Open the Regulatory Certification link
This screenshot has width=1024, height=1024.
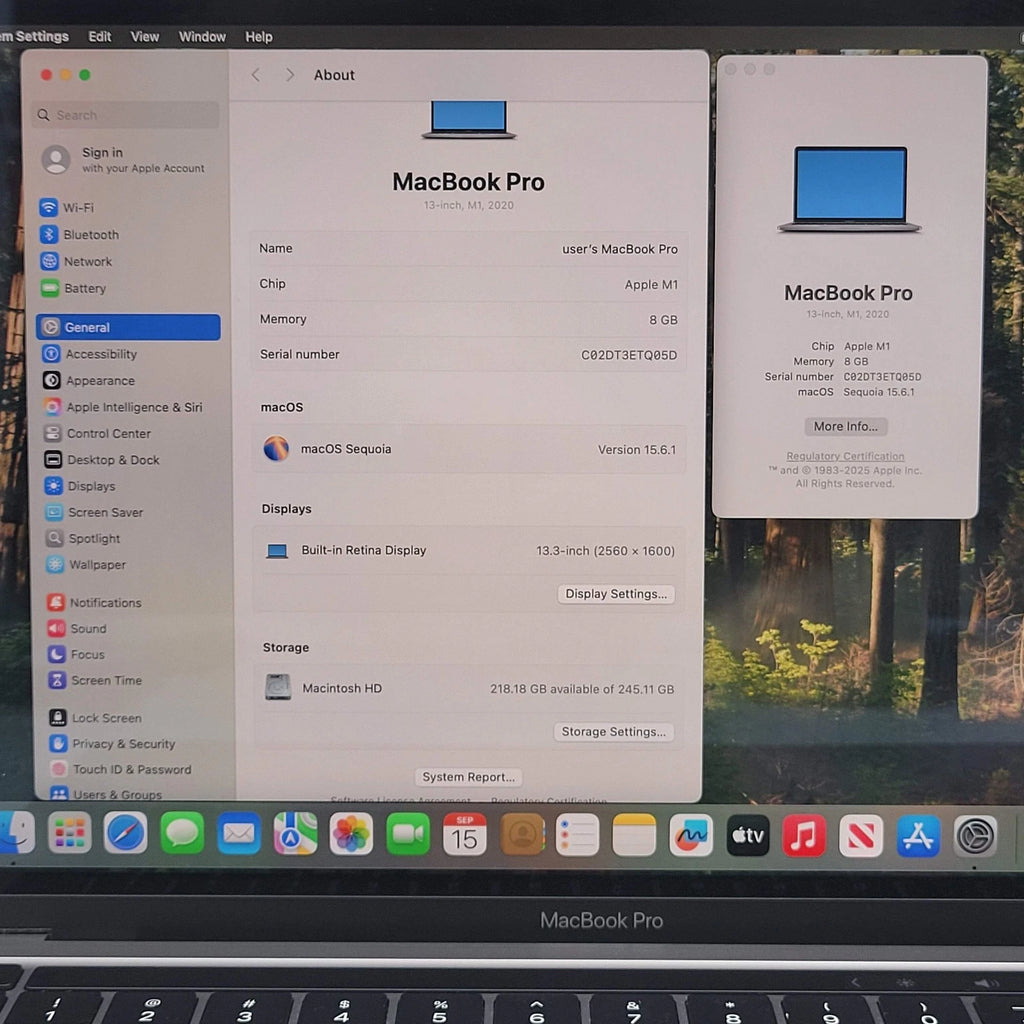tap(845, 456)
